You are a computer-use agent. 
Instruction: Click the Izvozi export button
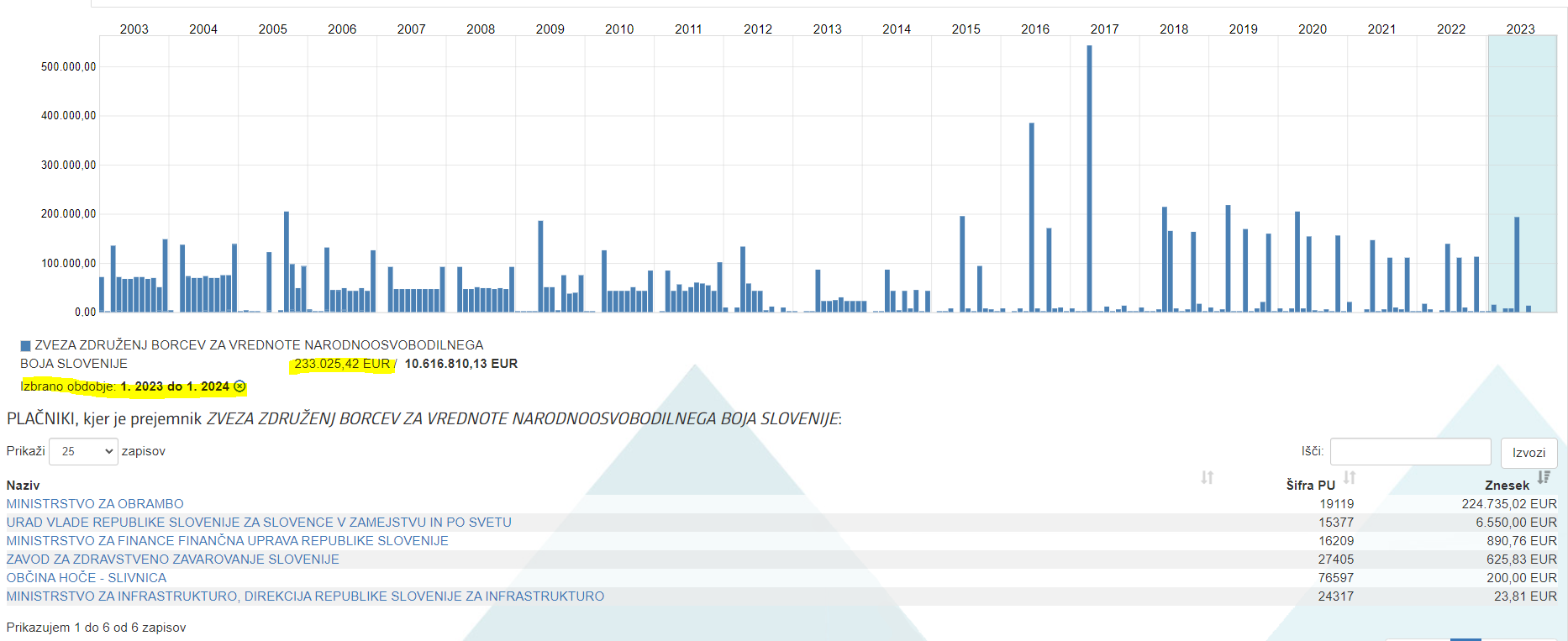coord(1529,453)
